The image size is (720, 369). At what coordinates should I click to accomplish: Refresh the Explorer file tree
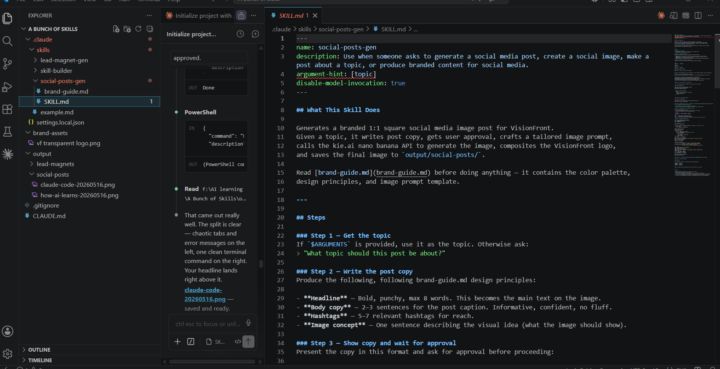(x=138, y=29)
